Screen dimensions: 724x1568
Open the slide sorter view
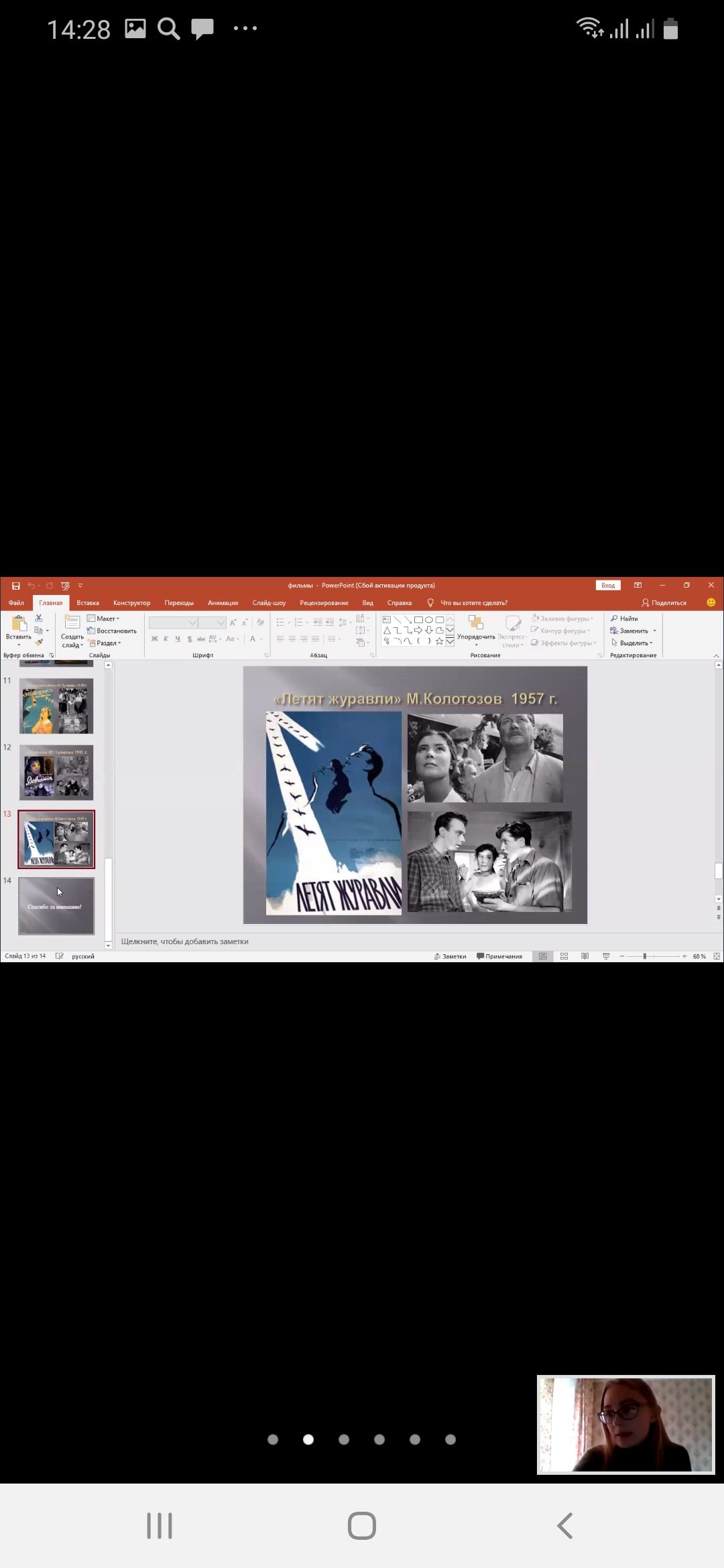pyautogui.click(x=564, y=956)
